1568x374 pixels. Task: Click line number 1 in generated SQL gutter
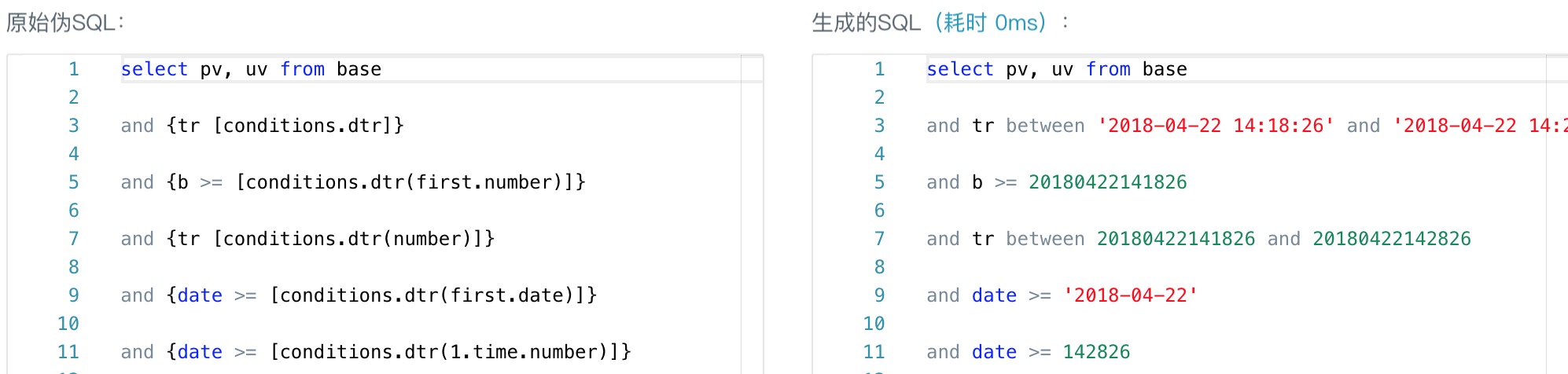point(879,69)
